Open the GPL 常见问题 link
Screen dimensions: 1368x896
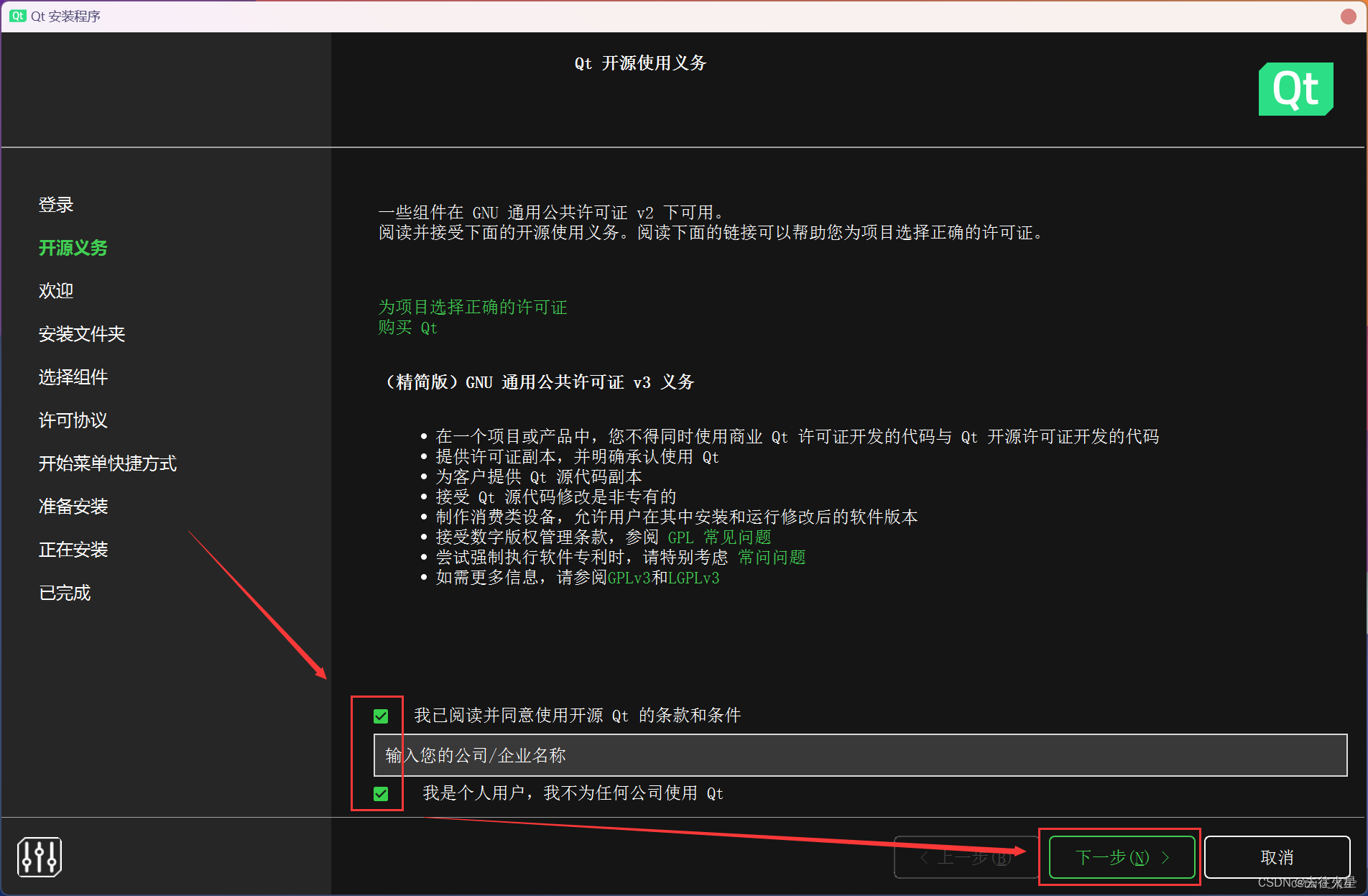[719, 537]
